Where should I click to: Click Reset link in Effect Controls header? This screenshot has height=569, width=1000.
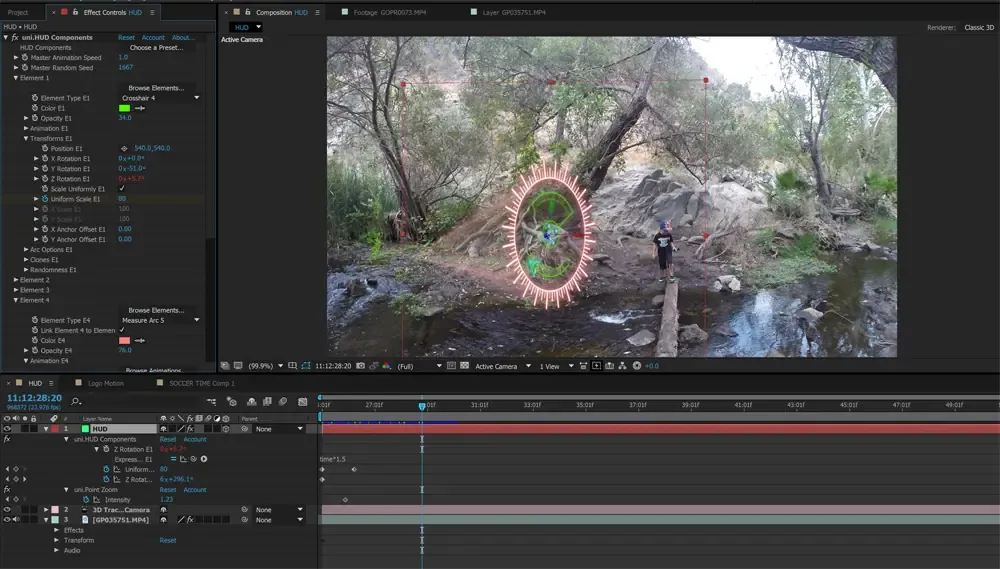click(x=126, y=38)
